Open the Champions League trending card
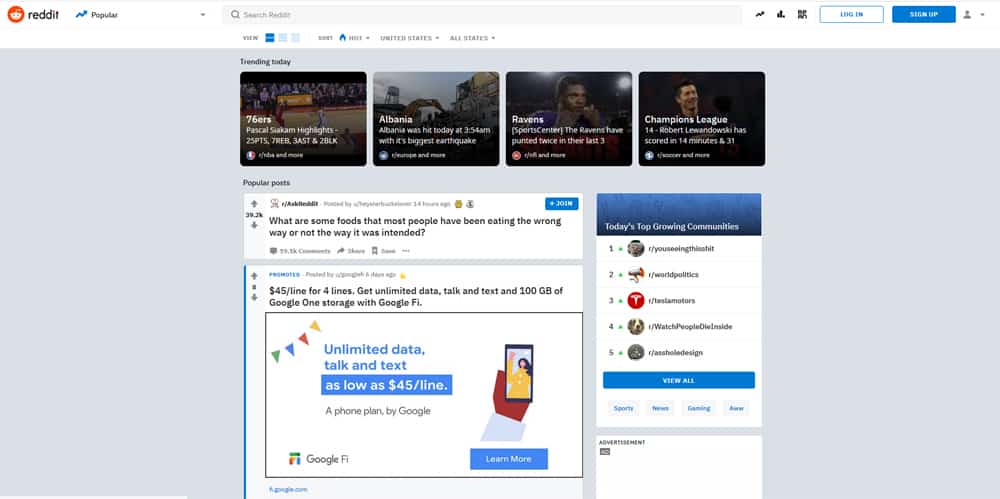The width and height of the screenshot is (1000, 499). click(702, 119)
